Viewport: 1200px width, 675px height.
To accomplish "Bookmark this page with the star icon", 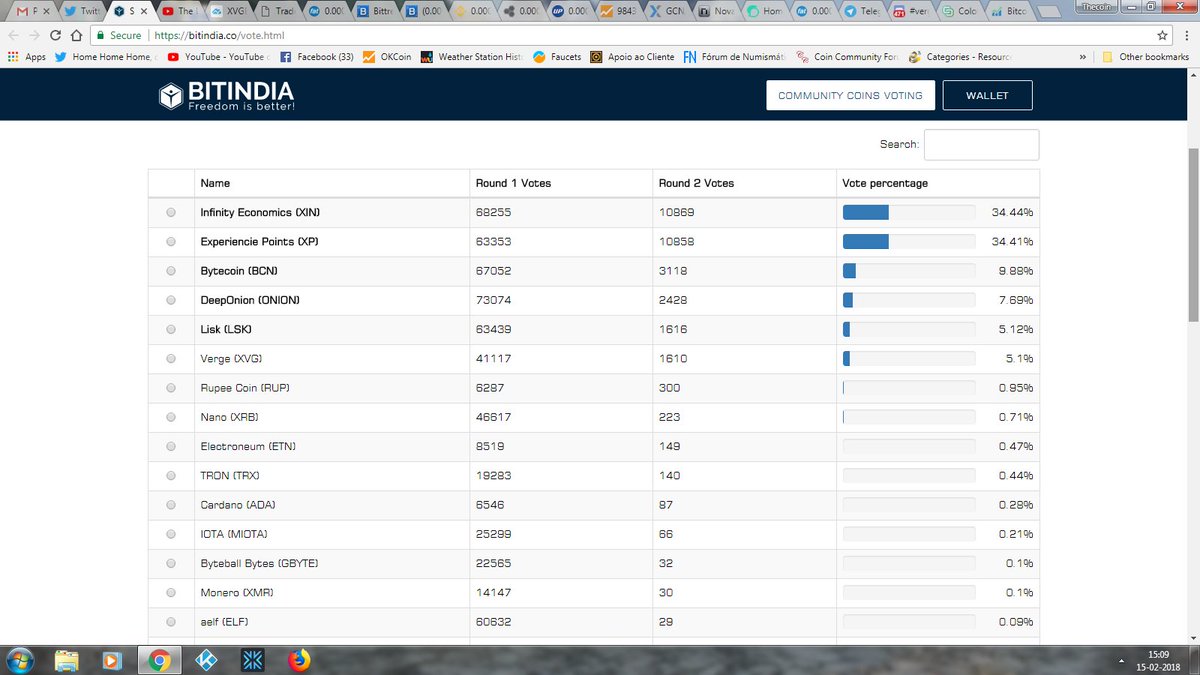I will pyautogui.click(x=1163, y=35).
